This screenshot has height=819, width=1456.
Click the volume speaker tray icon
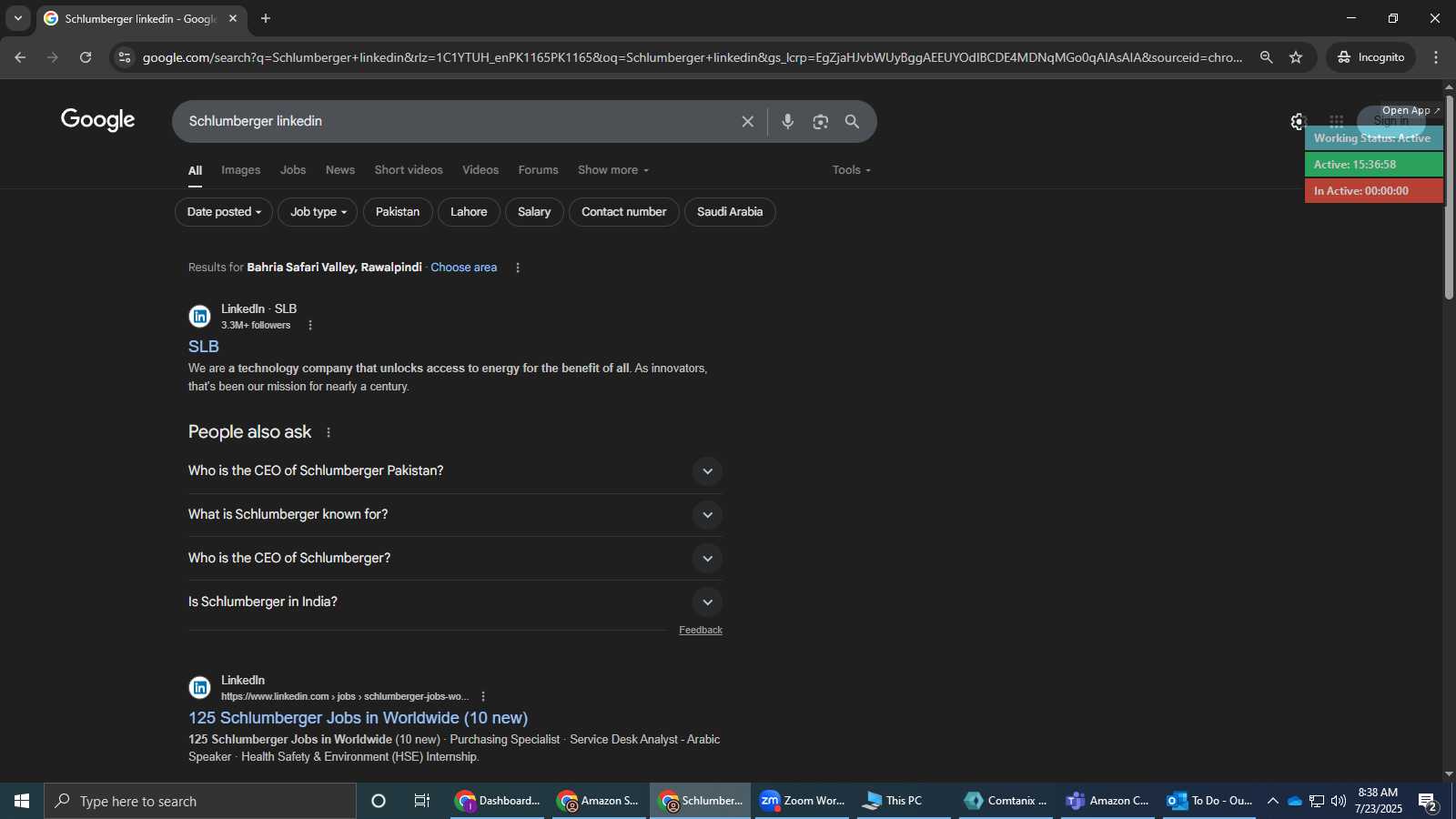1338,801
